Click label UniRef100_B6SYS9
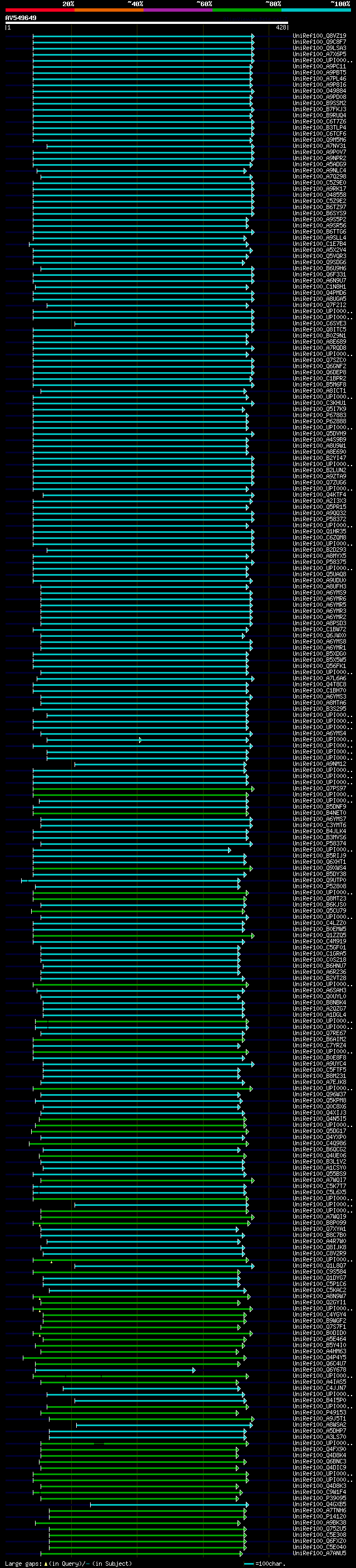356x1568 pixels. [319, 214]
